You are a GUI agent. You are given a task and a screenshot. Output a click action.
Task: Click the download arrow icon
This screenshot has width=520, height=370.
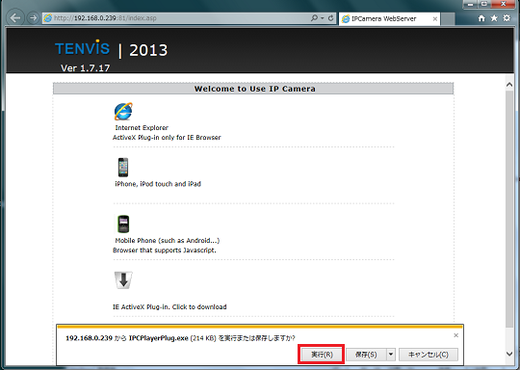point(123,280)
